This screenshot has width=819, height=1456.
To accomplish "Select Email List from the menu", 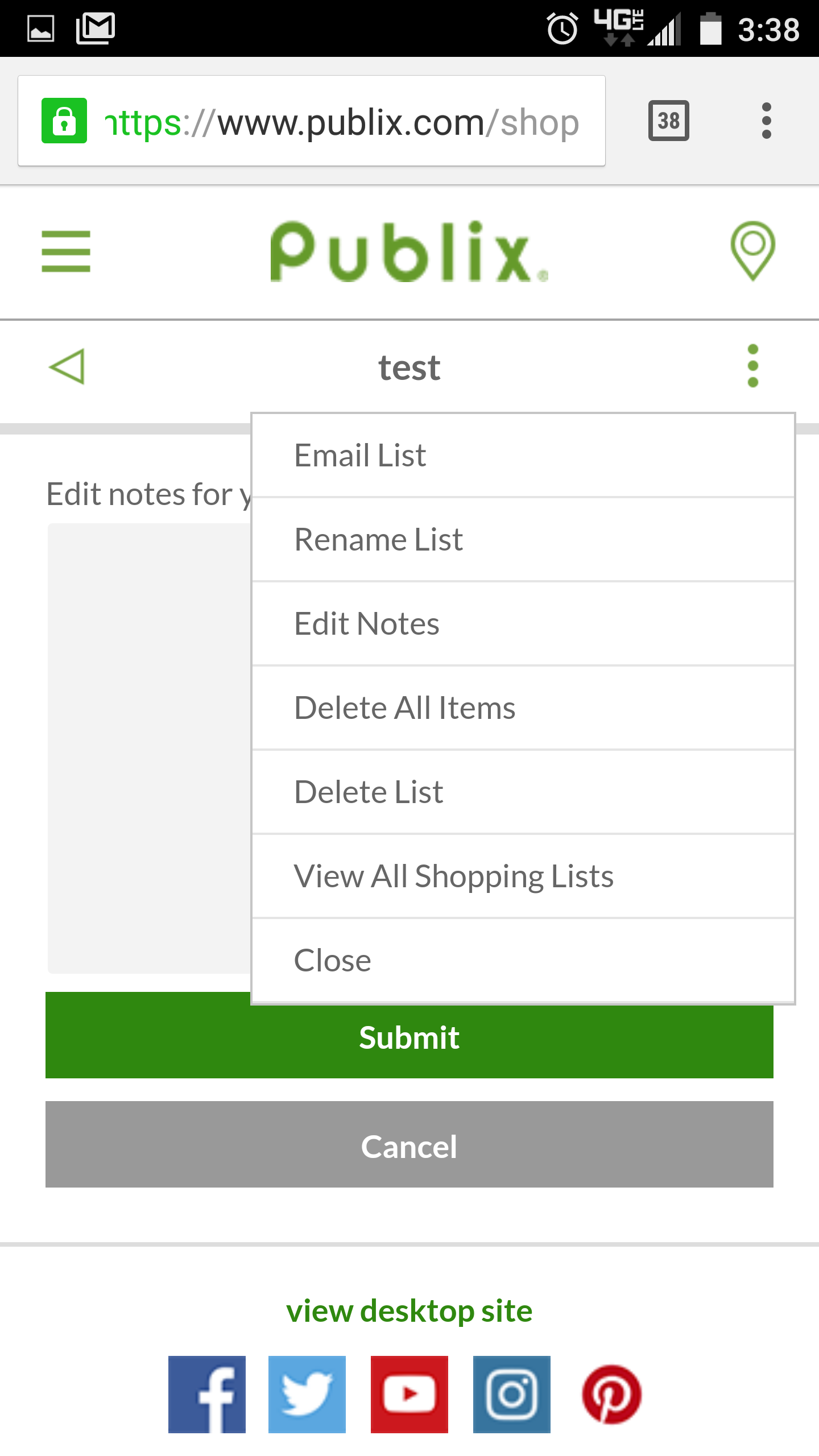I will [523, 456].
